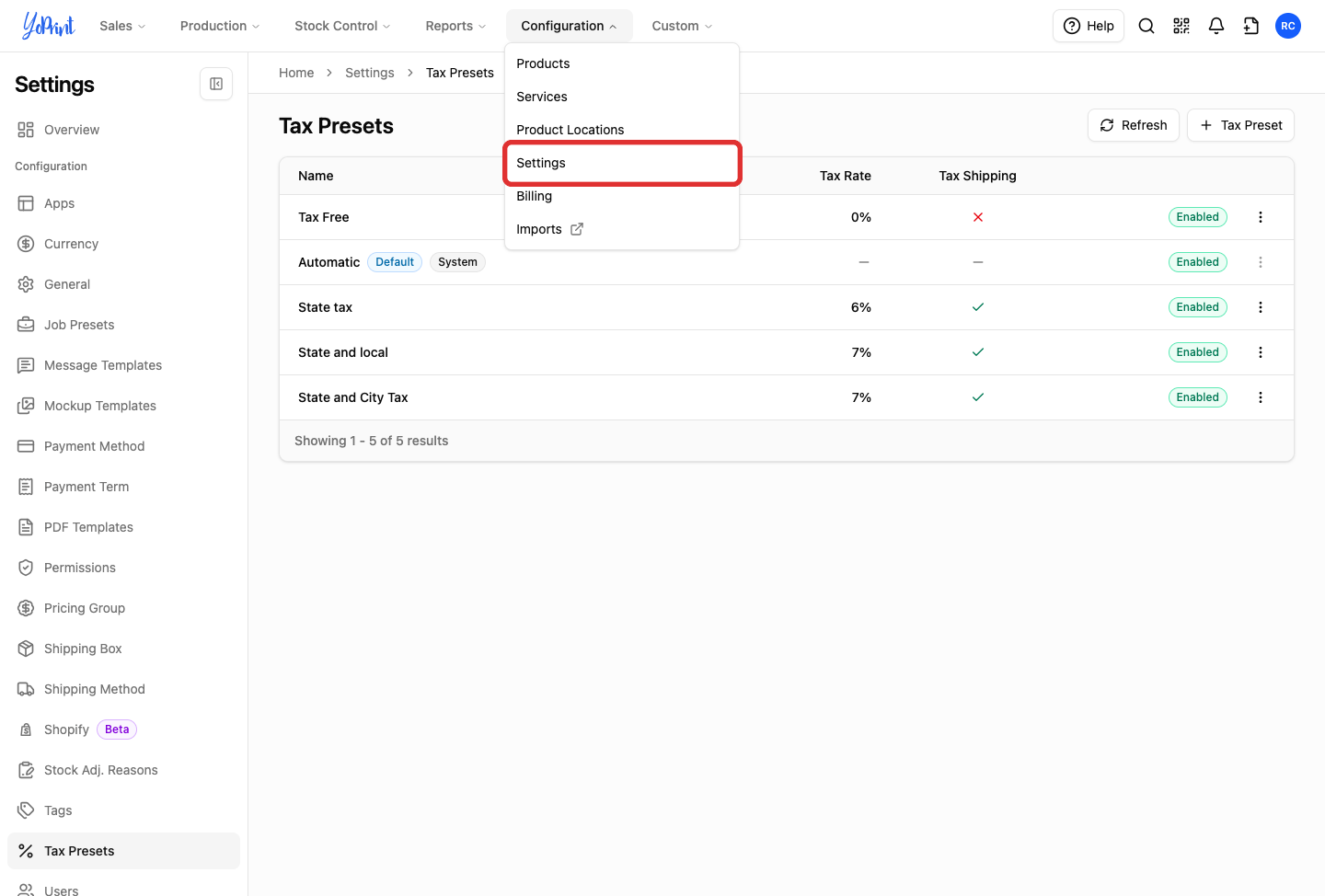Open the QR code scanner icon
Viewport: 1325px width, 896px height.
[x=1181, y=26]
